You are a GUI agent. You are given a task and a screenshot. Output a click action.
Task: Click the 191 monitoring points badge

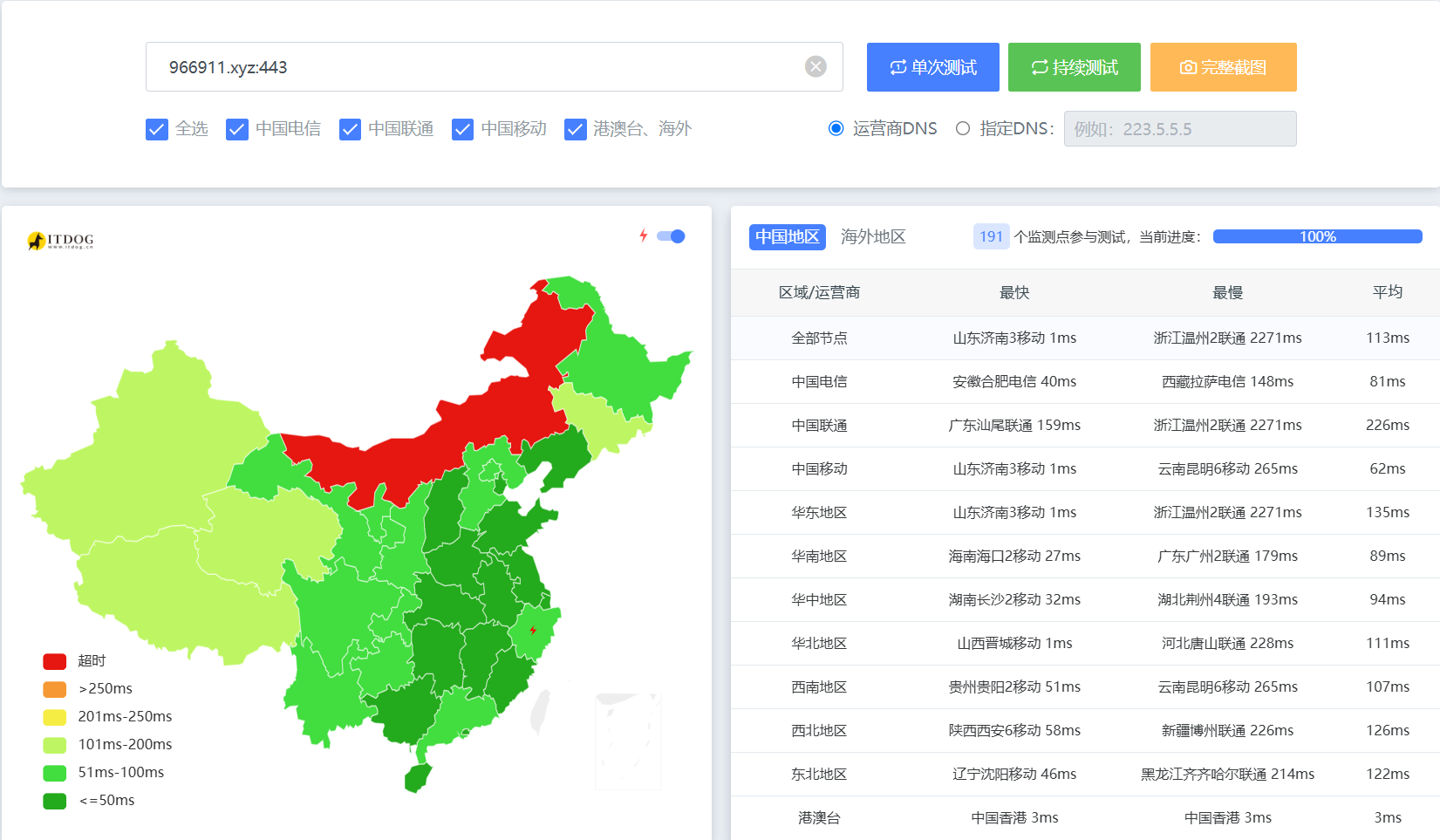point(991,236)
